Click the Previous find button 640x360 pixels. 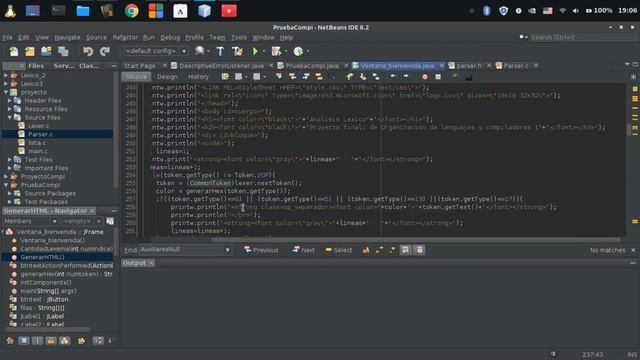coord(261,250)
